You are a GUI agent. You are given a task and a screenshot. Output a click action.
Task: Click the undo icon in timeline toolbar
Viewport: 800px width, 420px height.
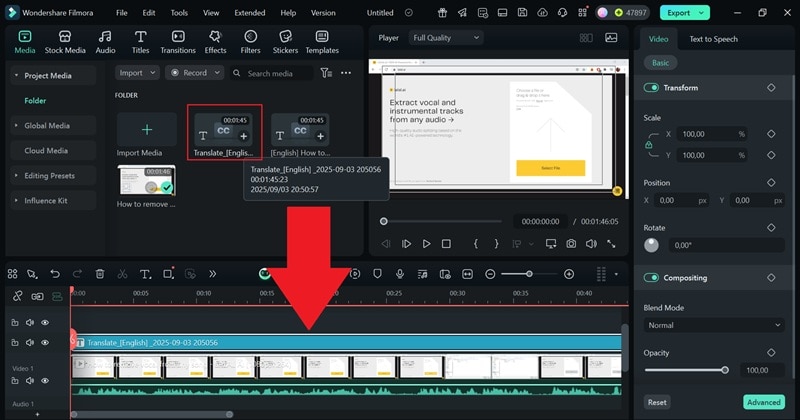pos(55,274)
